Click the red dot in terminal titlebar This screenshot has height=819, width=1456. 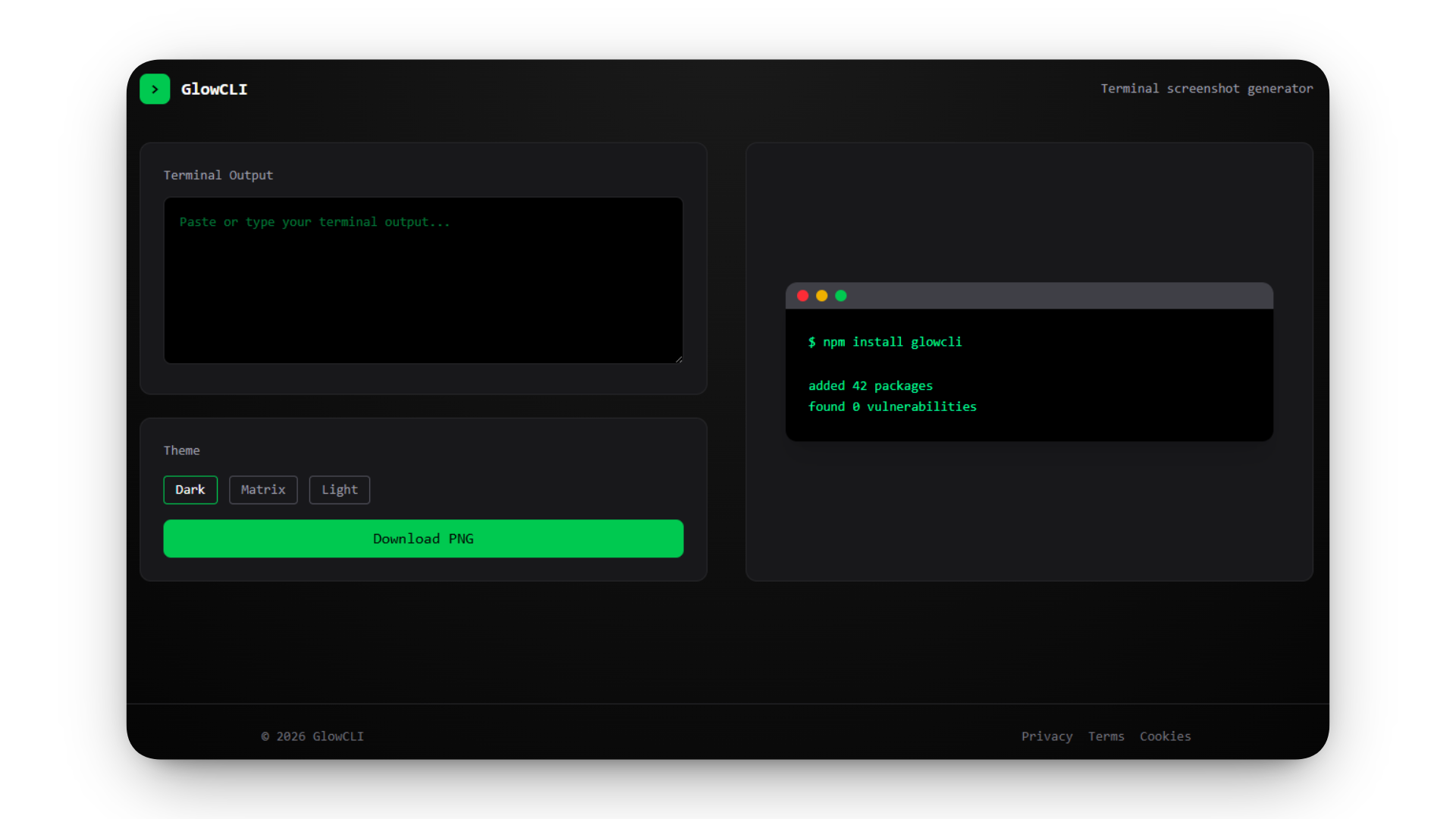point(802,296)
